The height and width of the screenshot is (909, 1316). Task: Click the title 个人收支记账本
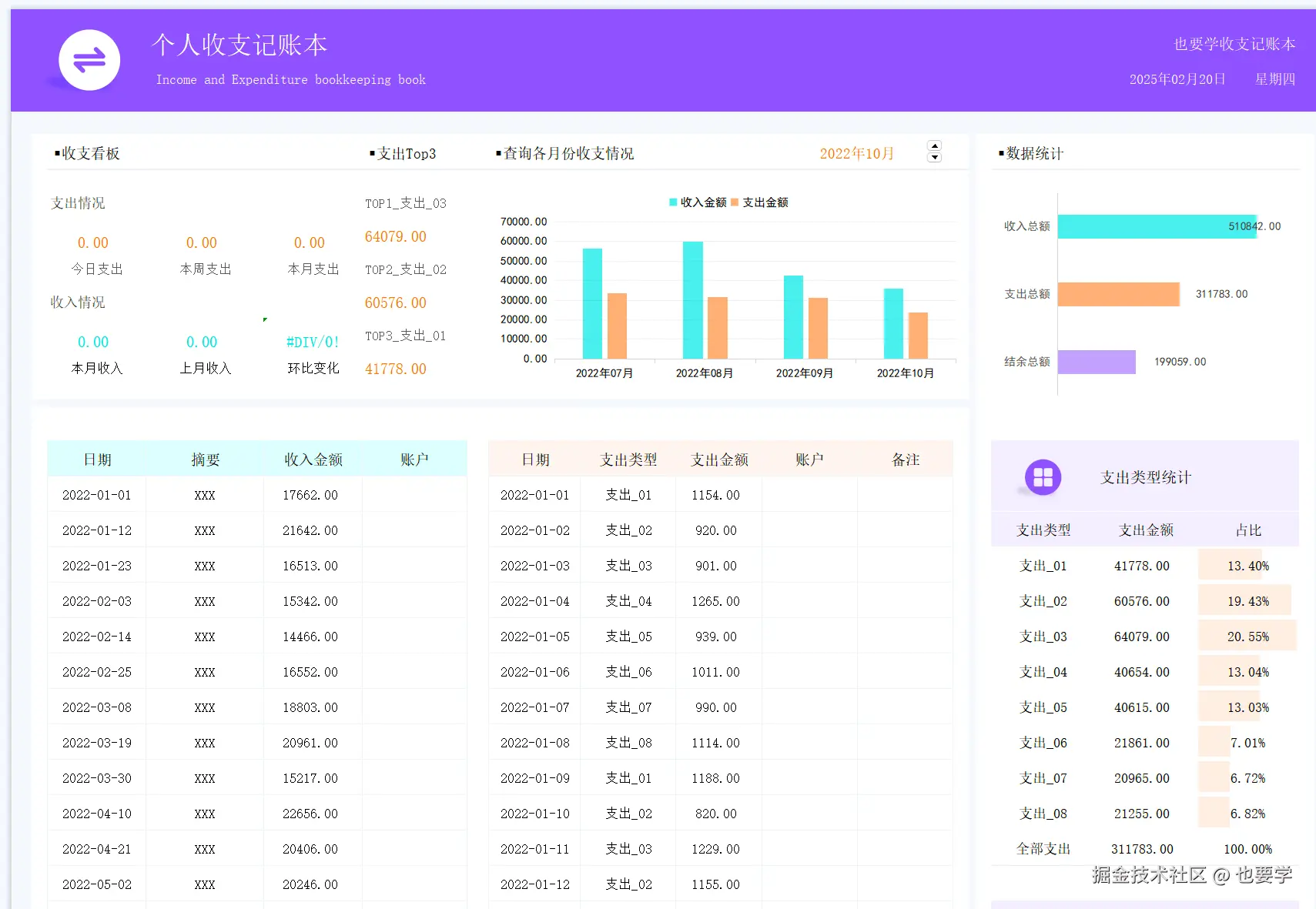click(239, 45)
